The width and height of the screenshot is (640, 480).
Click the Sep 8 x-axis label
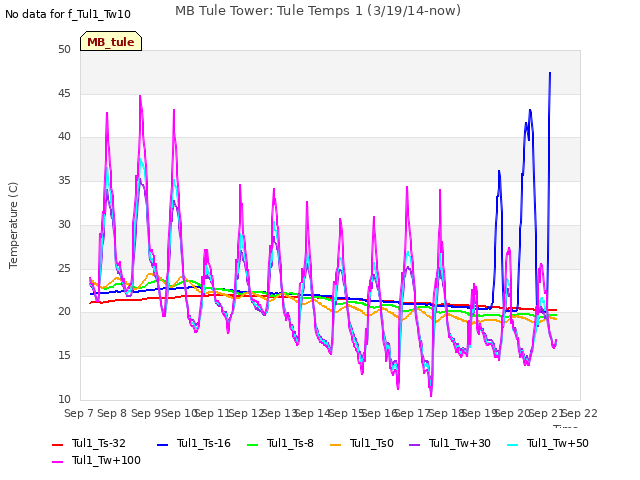pyautogui.click(x=112, y=413)
